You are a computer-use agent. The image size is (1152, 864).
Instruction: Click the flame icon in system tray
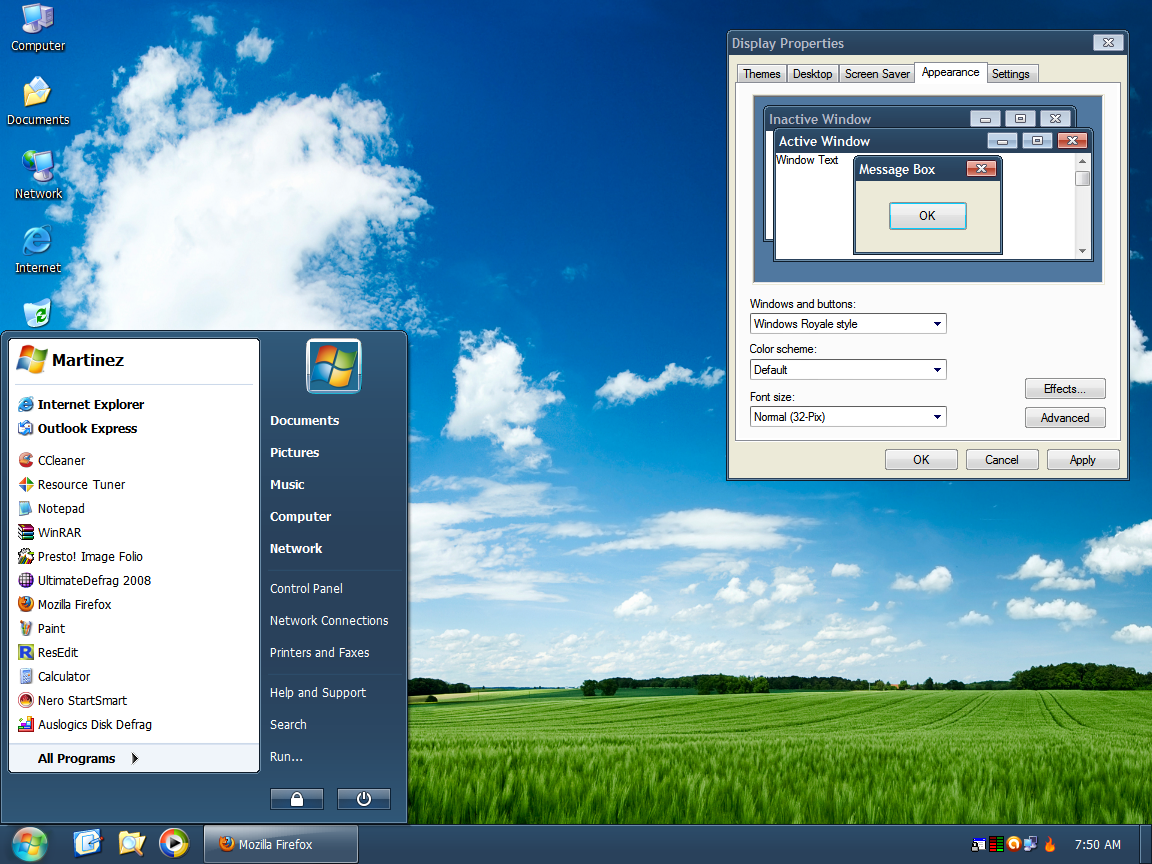pos(1049,844)
